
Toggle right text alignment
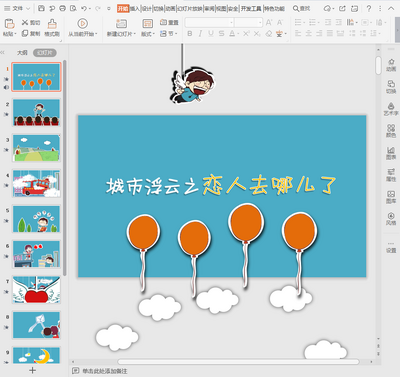(319, 34)
